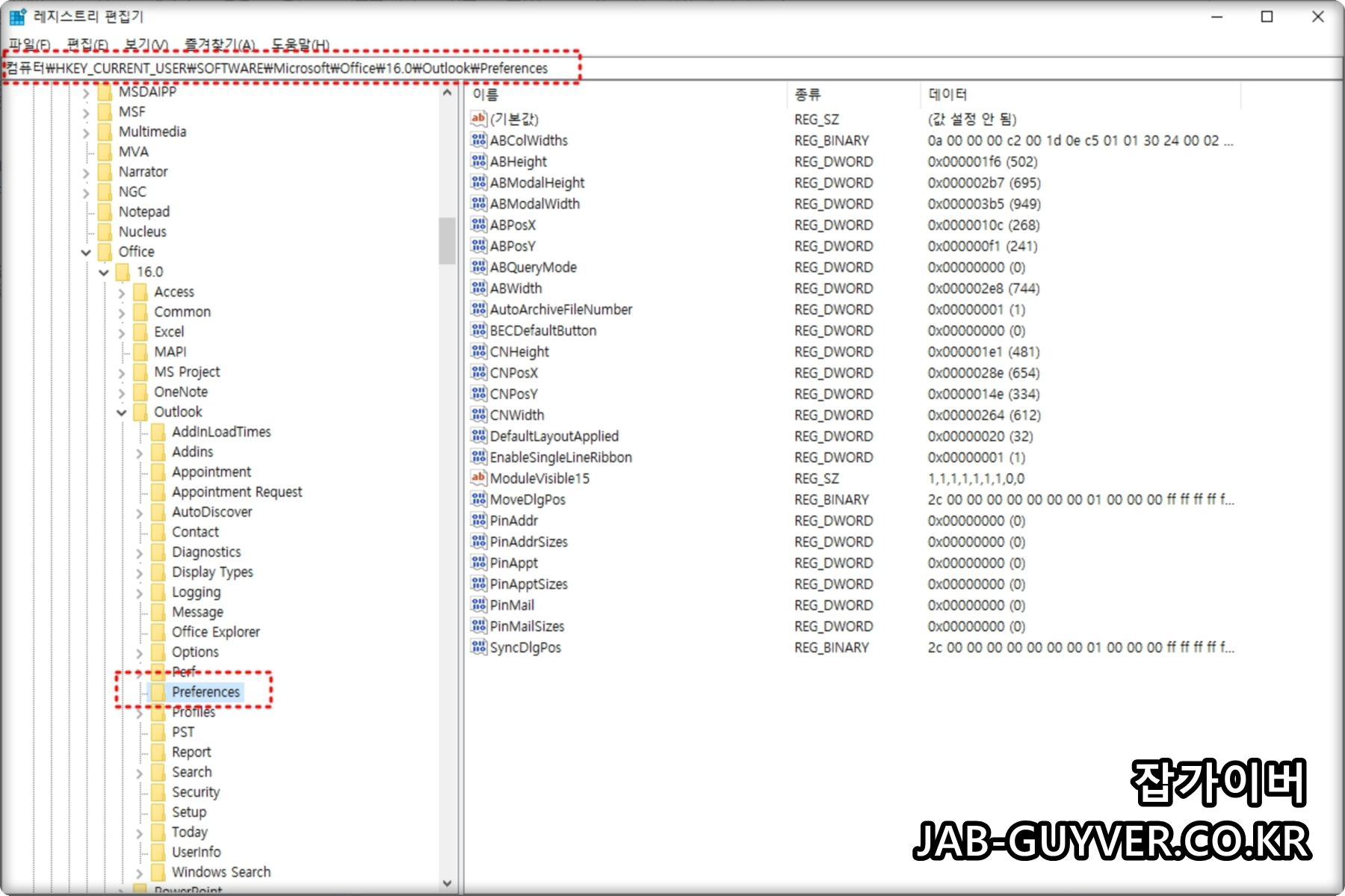Click the CNHeight value icon
The height and width of the screenshot is (896, 1345).
(x=478, y=350)
